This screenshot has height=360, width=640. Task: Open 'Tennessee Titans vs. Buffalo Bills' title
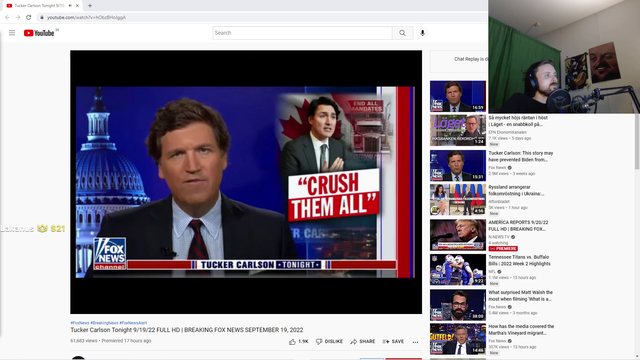pyautogui.click(x=519, y=260)
